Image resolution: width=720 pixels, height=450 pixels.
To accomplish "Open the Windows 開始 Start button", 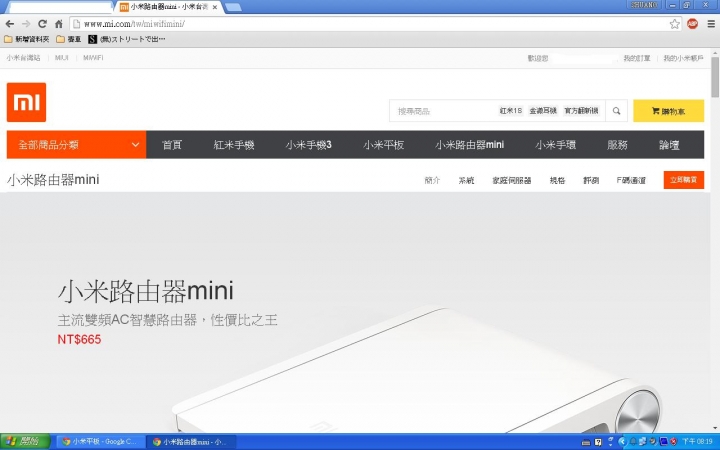I will [25, 441].
